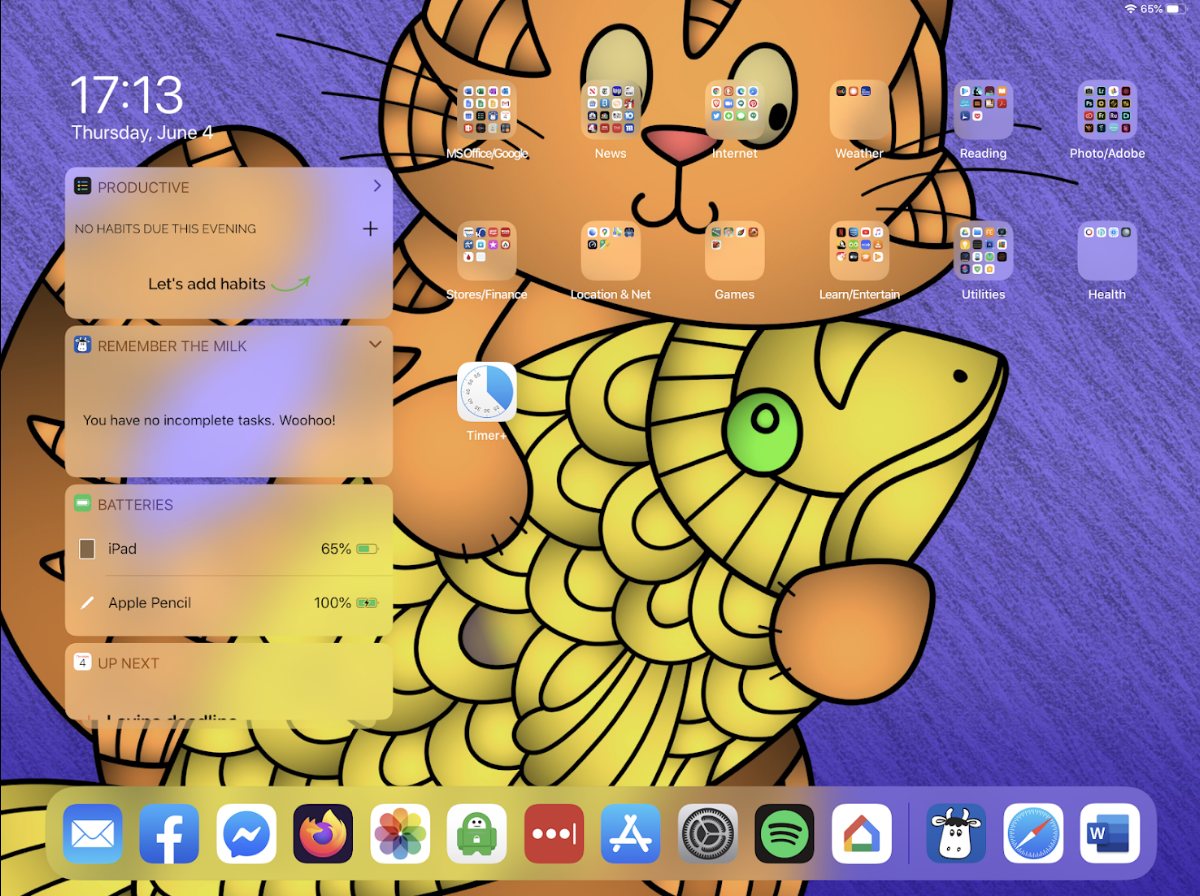
Task: Open the Games folder
Action: click(x=735, y=251)
